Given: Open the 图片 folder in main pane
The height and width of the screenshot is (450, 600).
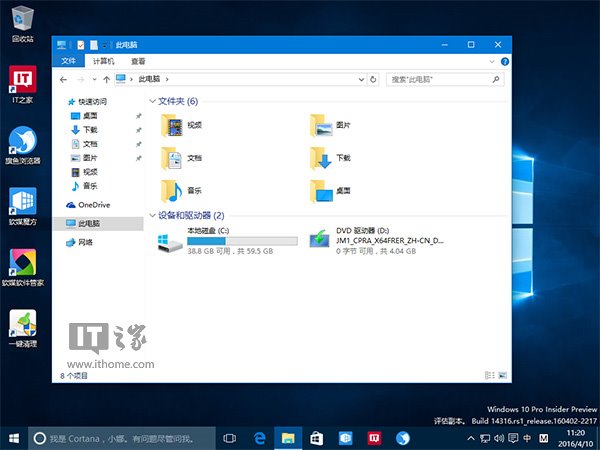Looking at the screenshot, I should coord(320,125).
